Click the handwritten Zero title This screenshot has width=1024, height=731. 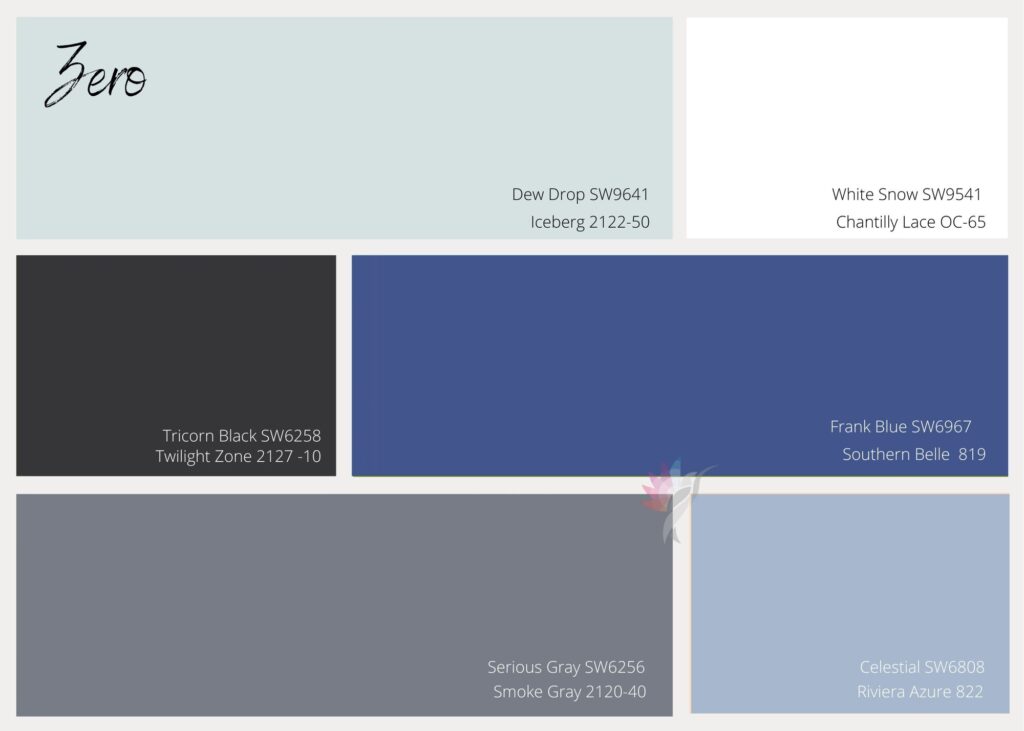tap(96, 75)
